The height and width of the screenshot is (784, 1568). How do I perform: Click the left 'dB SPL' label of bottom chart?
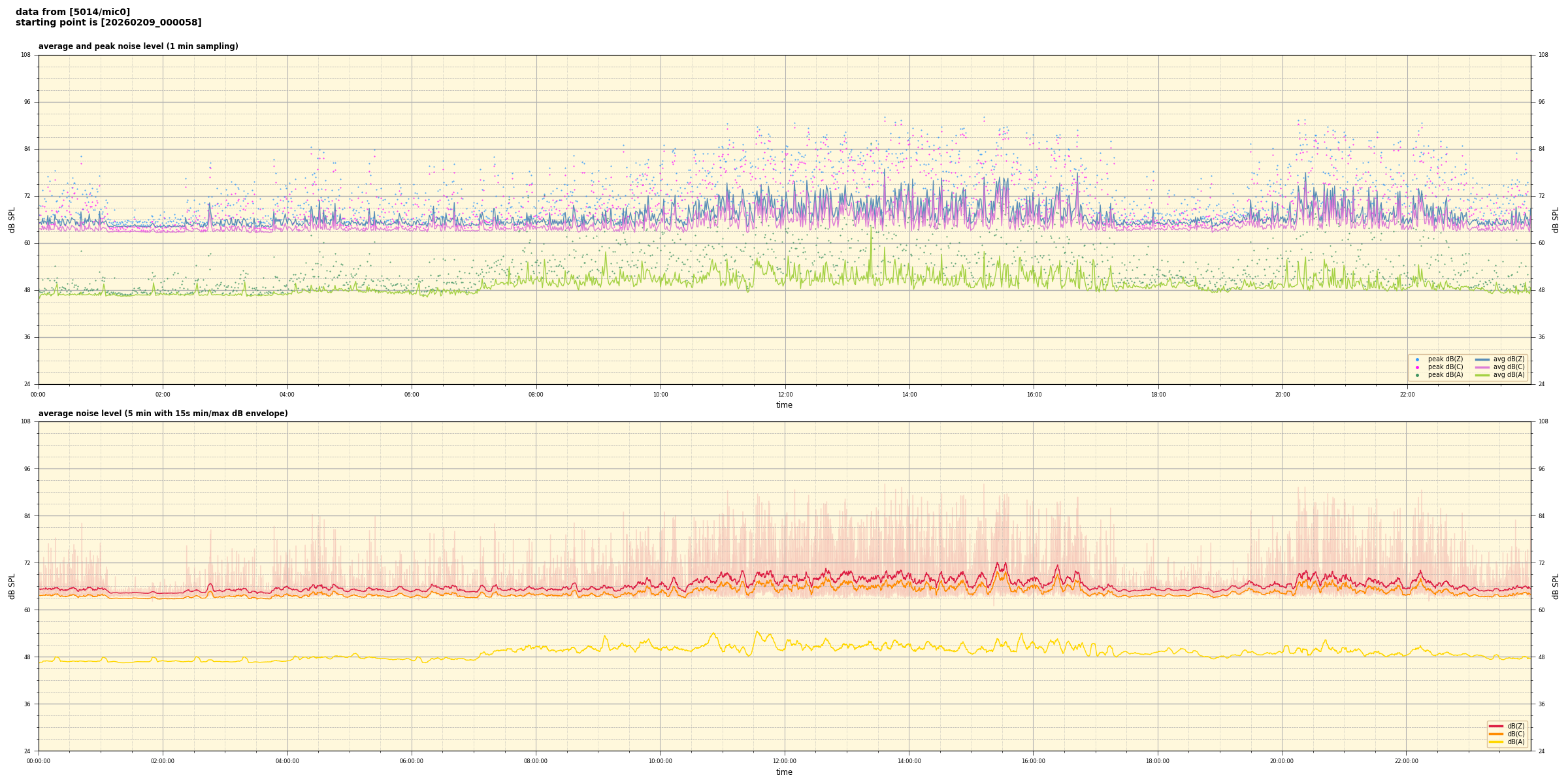click(x=12, y=586)
